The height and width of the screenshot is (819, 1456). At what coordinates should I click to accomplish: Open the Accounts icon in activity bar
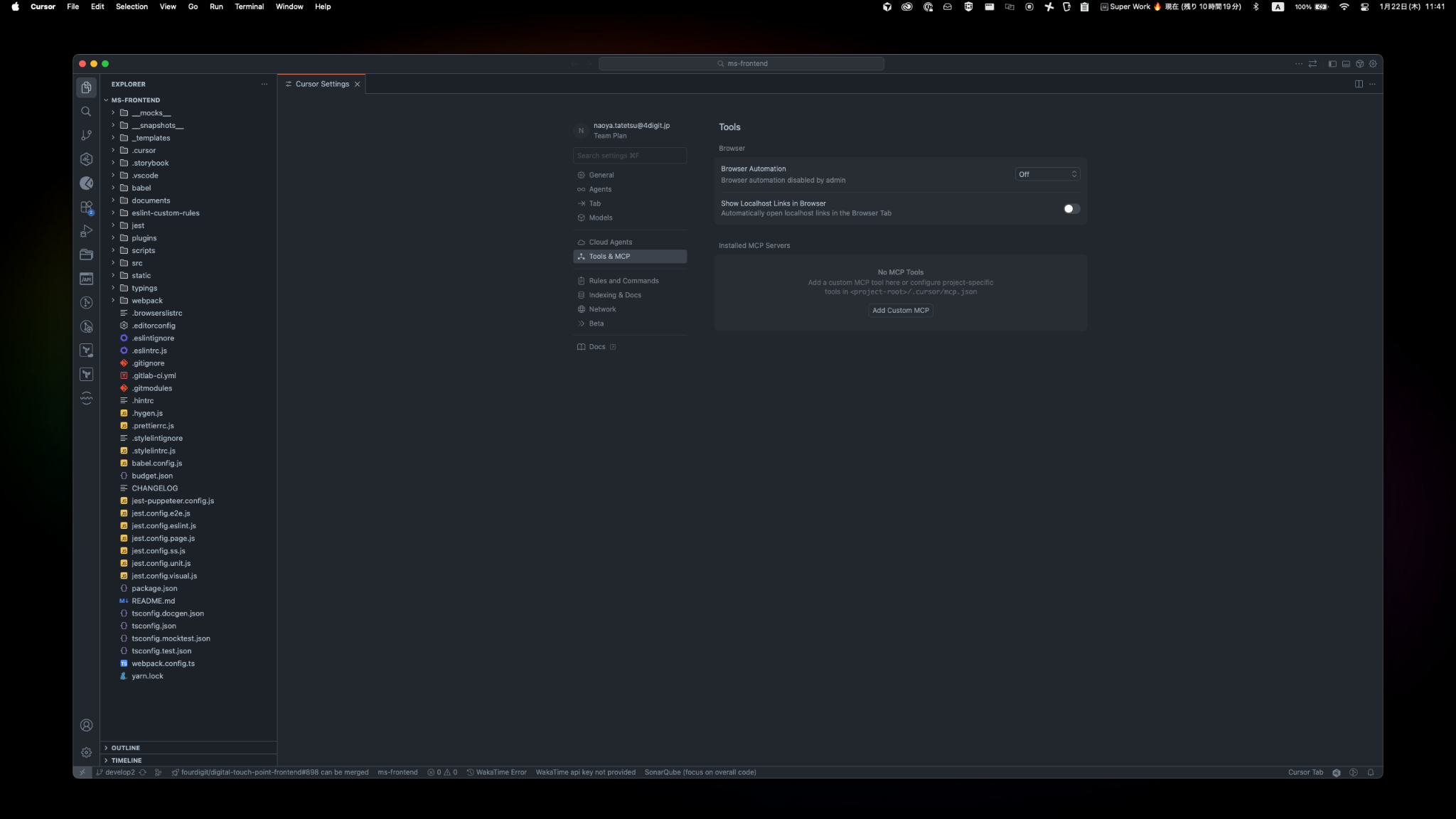[x=86, y=725]
